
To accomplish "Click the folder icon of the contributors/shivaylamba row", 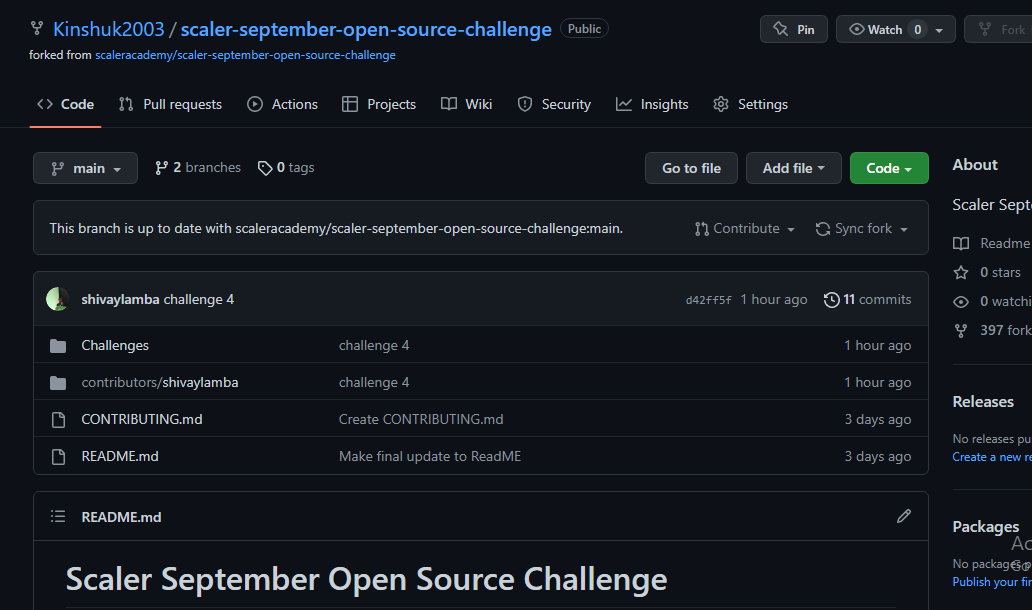I will [x=58, y=382].
